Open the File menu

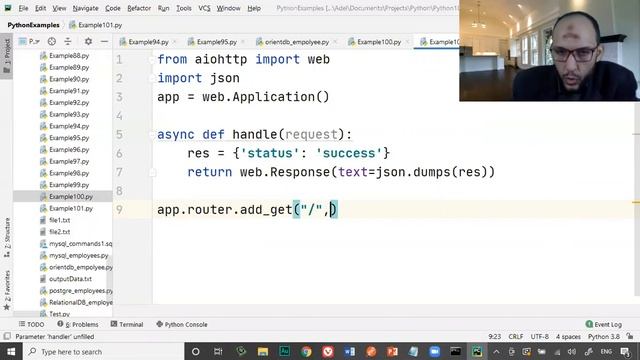click(23, 8)
